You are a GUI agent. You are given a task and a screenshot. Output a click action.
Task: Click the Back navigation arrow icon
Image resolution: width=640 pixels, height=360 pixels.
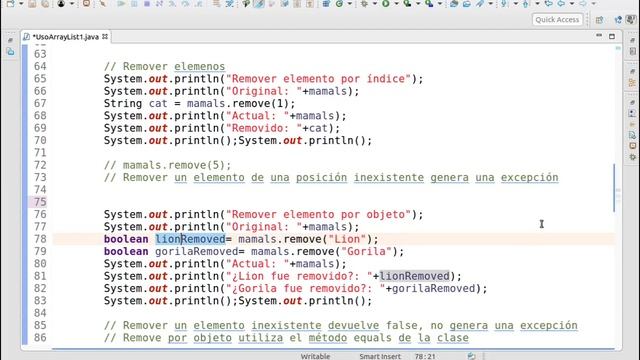pos(561,4)
